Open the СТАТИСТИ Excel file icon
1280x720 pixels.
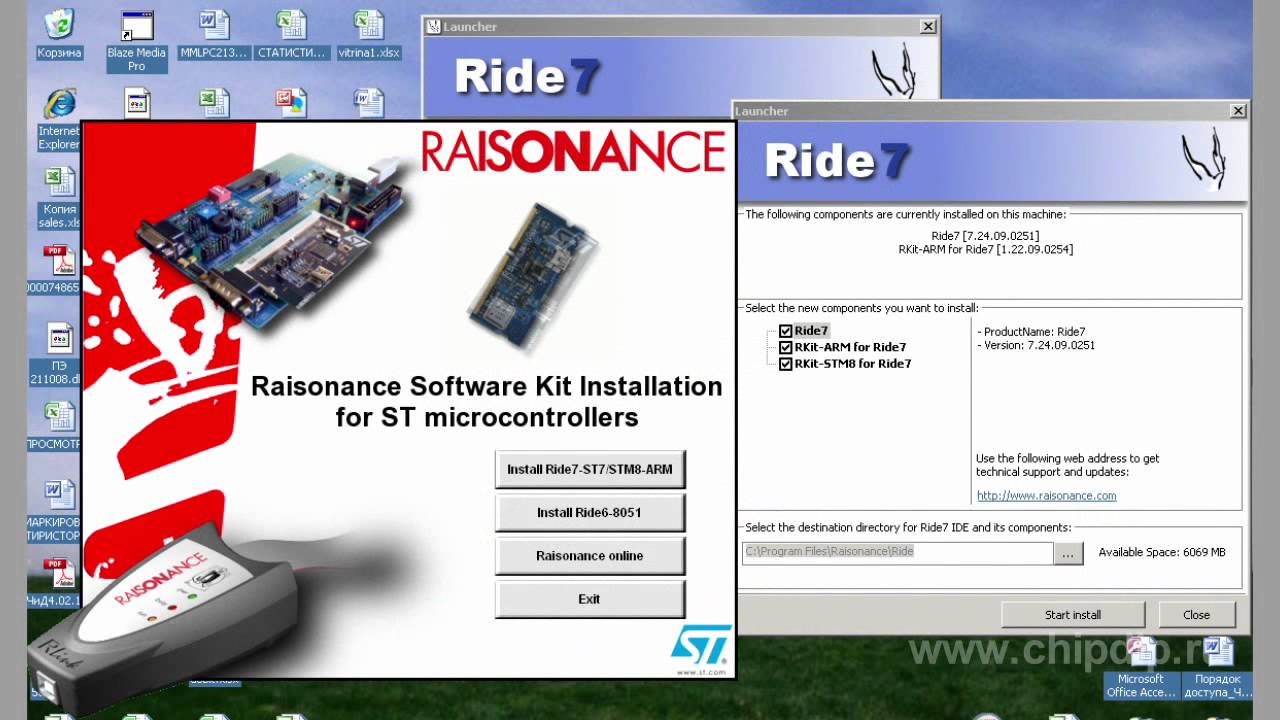coord(291,33)
